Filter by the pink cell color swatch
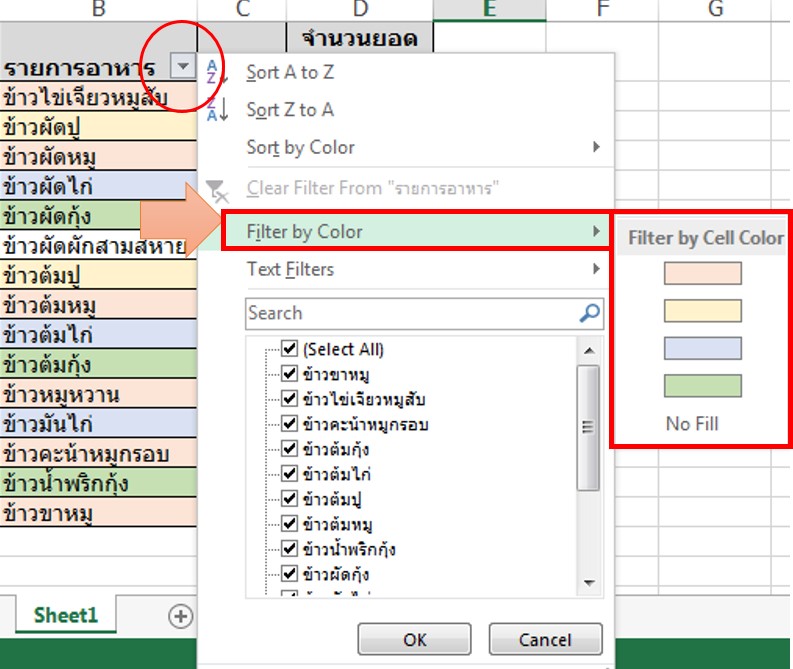Viewport: 793px width, 669px height. click(702, 273)
